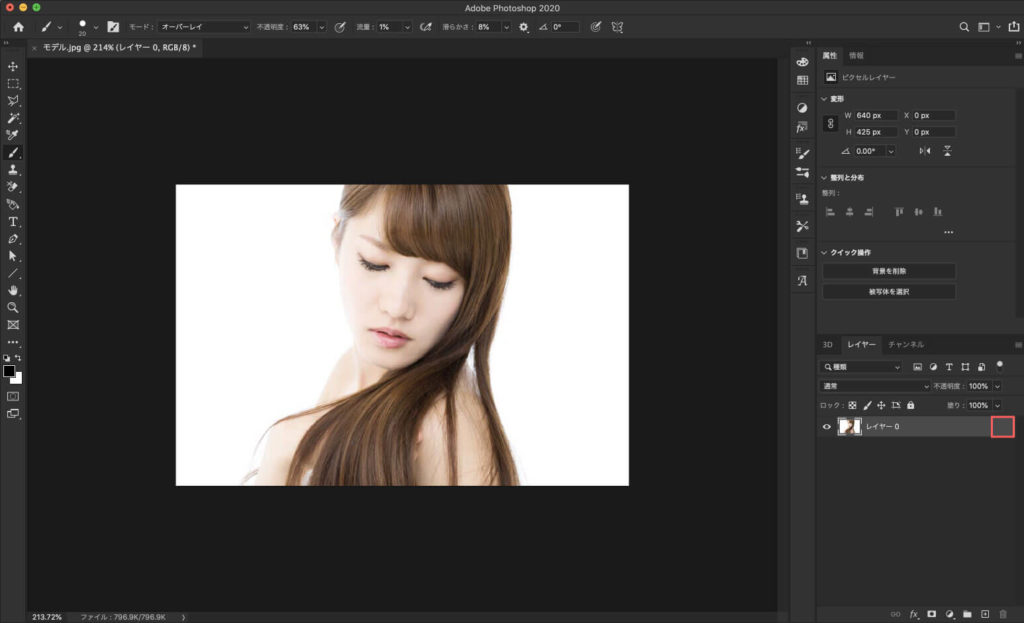Viewport: 1024px width, 623px height.
Task: Switch to the チャンネル tab
Action: coord(906,344)
